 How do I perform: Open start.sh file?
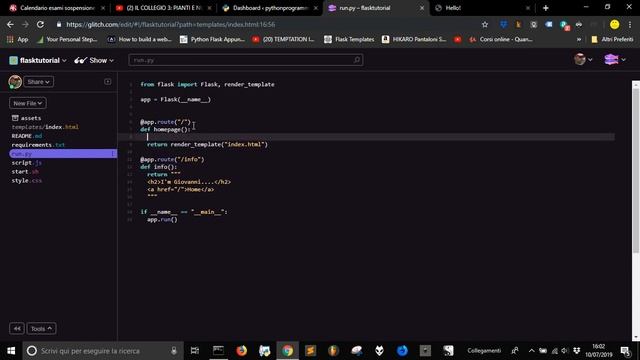click(25, 172)
